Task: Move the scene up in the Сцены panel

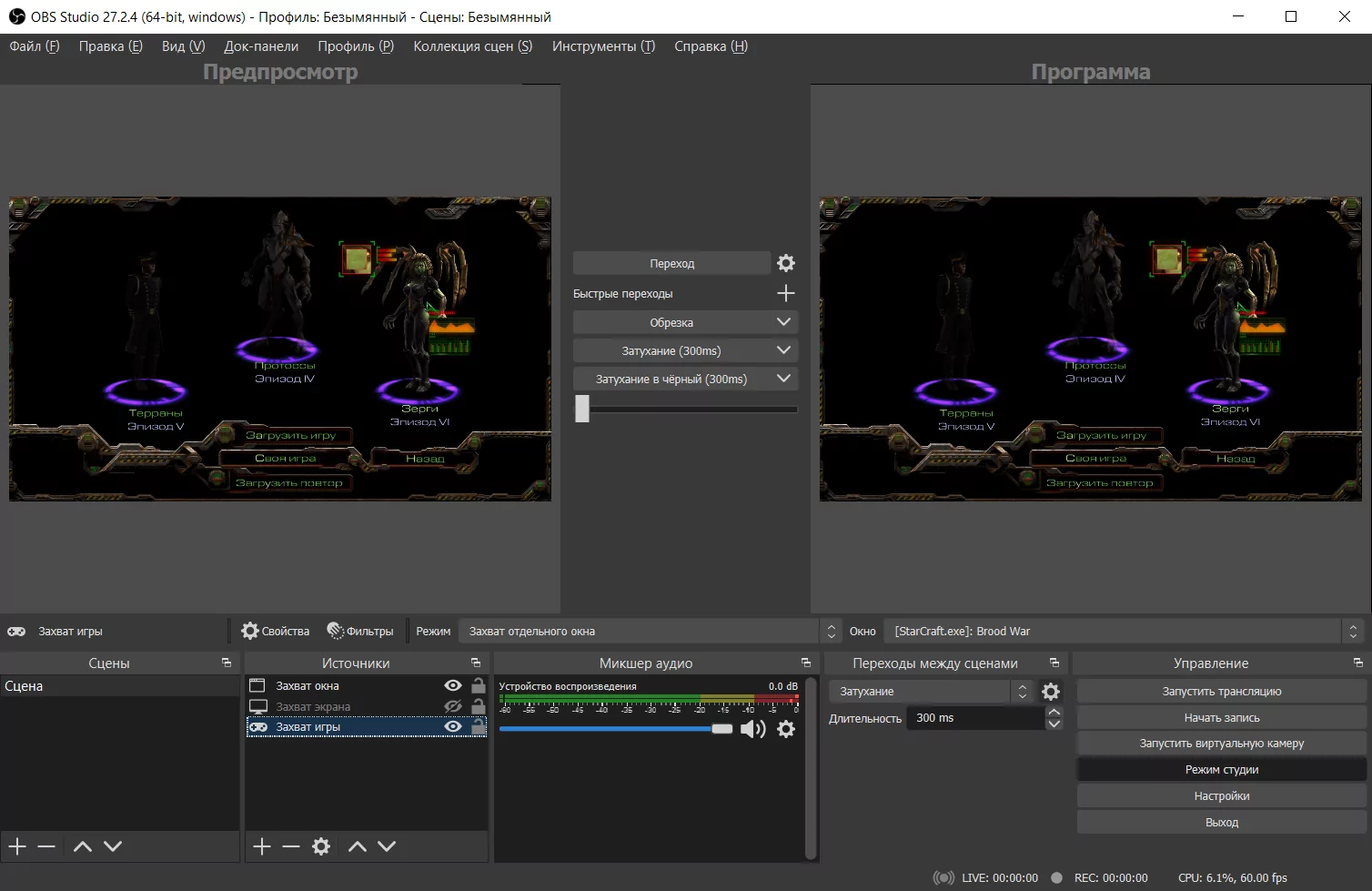Action: tap(83, 846)
